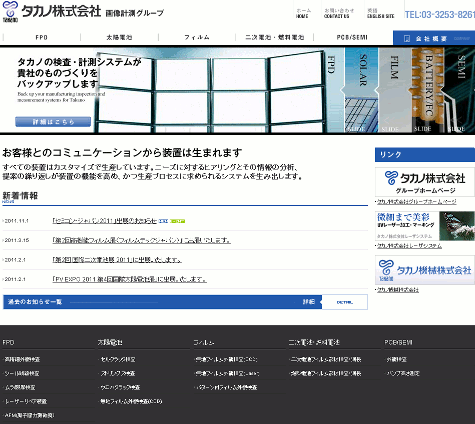Screen dimensions: 475x424
Task: Open the 2011.11.1 news article link
Action: pos(104,221)
